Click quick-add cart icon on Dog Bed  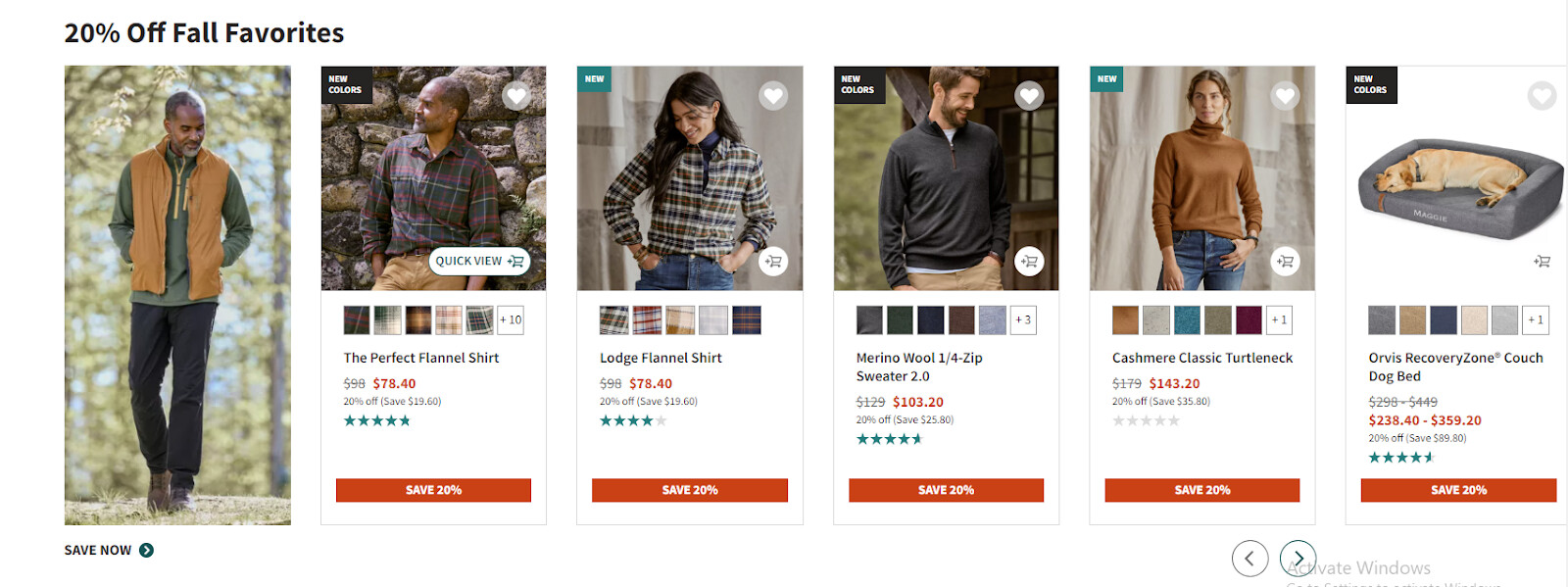pos(1542,262)
